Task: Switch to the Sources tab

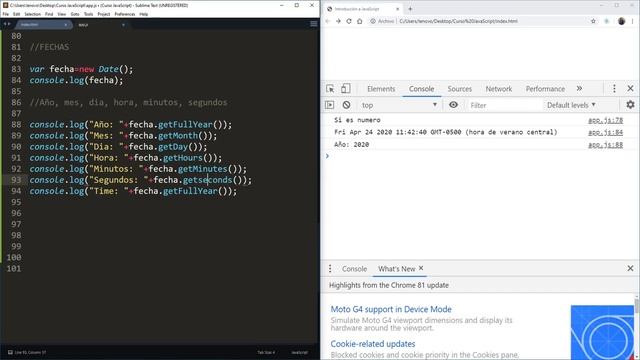Action: click(459, 89)
